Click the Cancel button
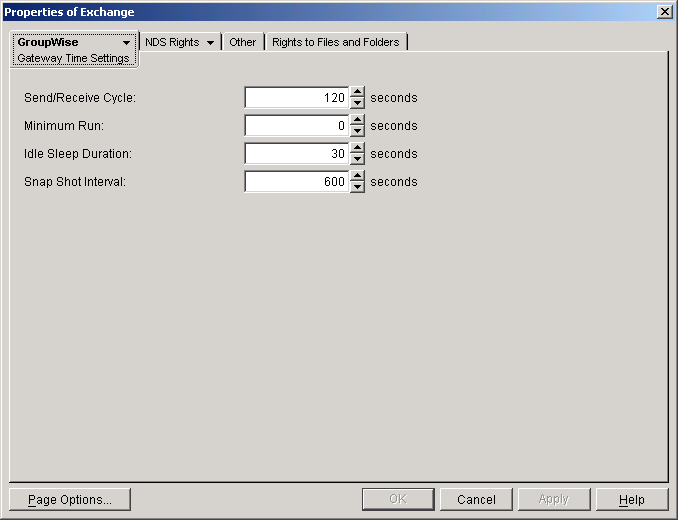Viewport: 678px width, 520px height. point(476,500)
